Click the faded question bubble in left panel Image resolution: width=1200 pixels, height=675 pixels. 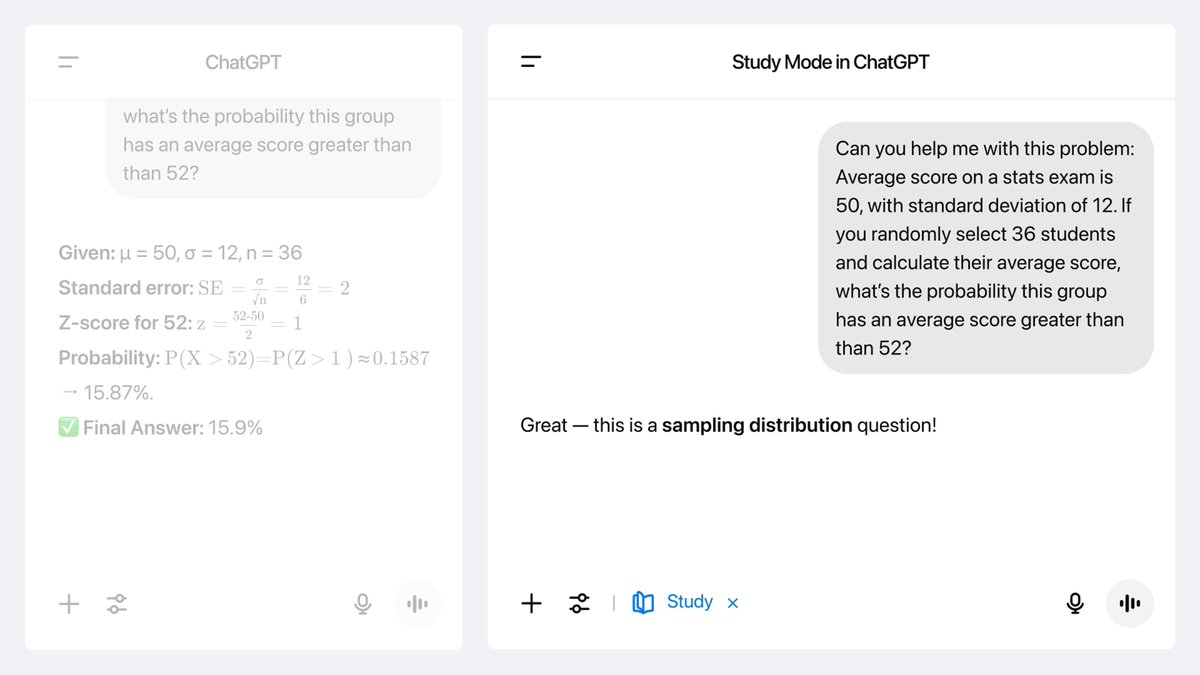272,146
